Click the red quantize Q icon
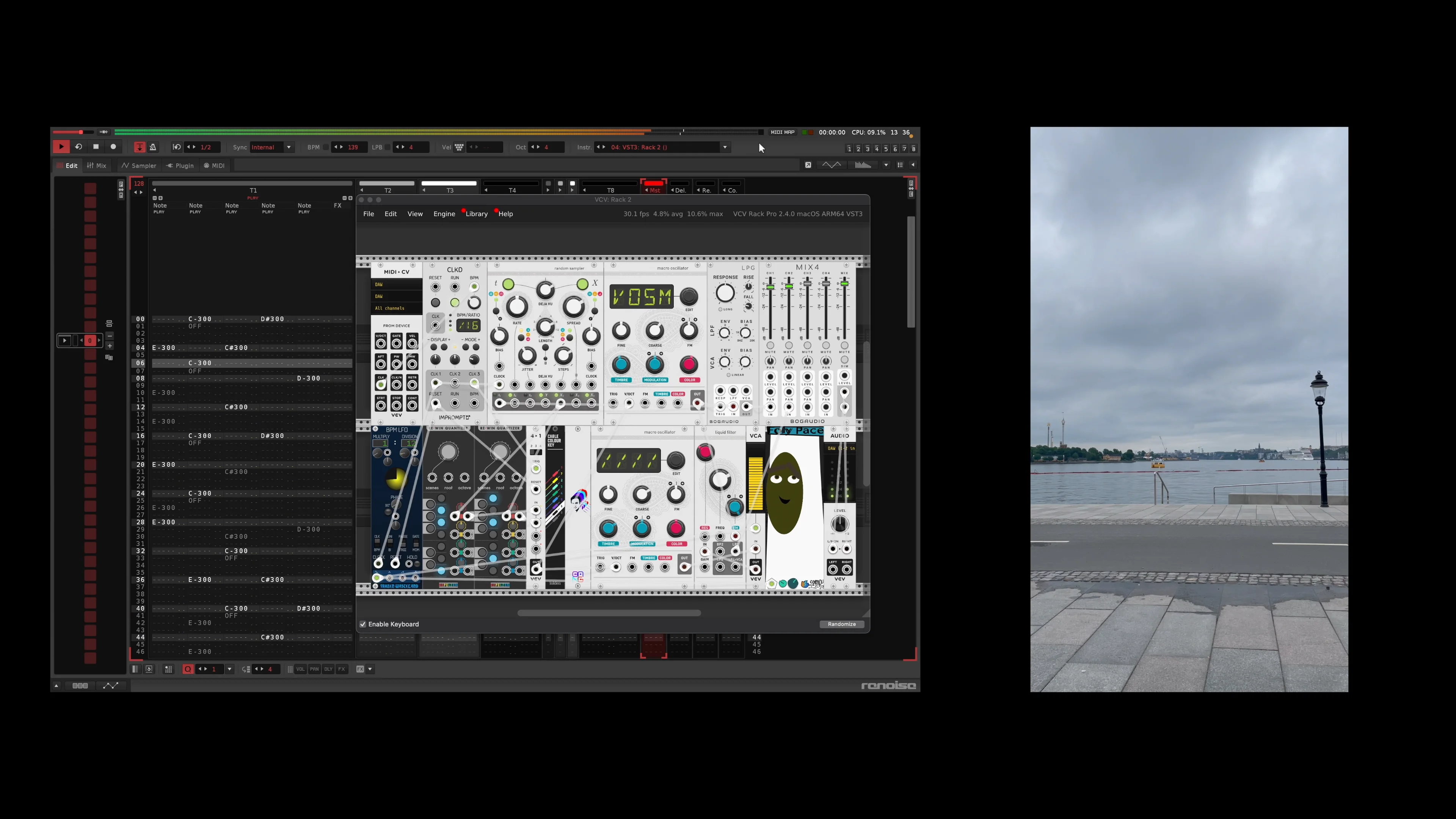The width and height of the screenshot is (1456, 819). click(x=188, y=669)
